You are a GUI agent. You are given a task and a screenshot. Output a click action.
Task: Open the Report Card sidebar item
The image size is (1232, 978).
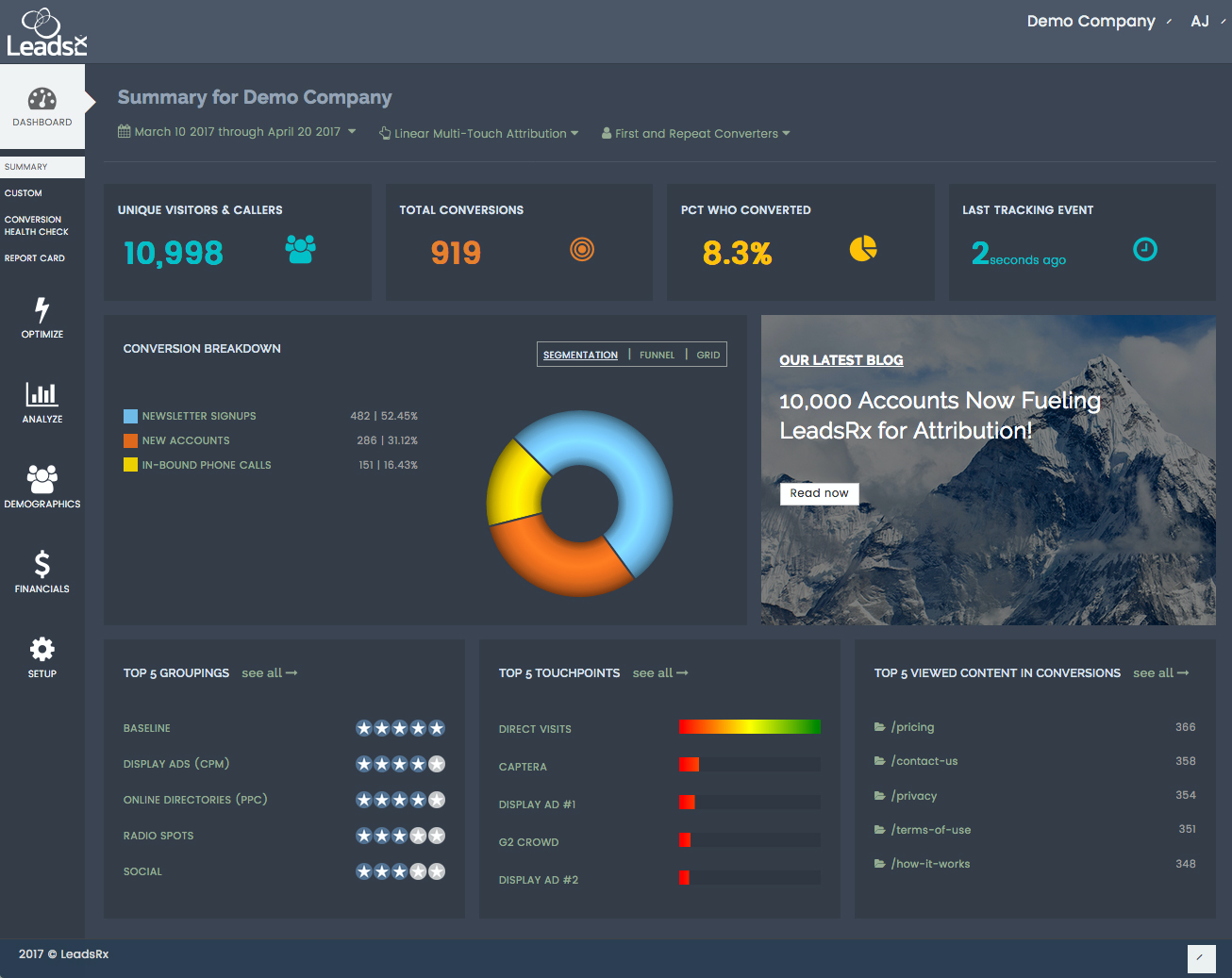point(35,258)
